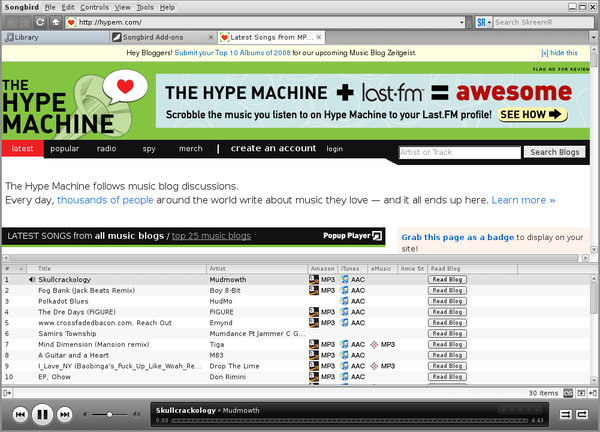This screenshot has width=600, height=432.
Task: Open the Help menu
Action: pos(167,7)
